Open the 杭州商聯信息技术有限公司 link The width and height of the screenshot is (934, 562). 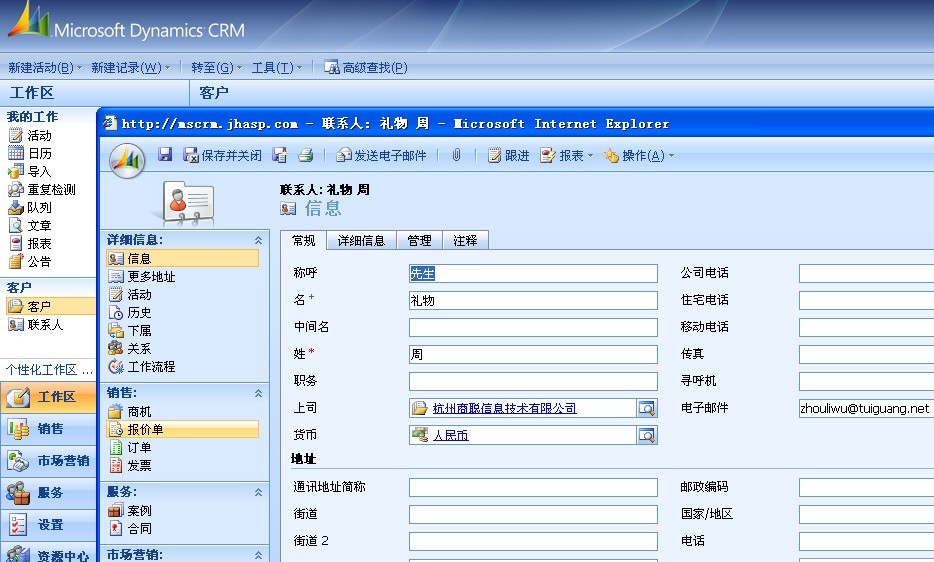pos(505,408)
